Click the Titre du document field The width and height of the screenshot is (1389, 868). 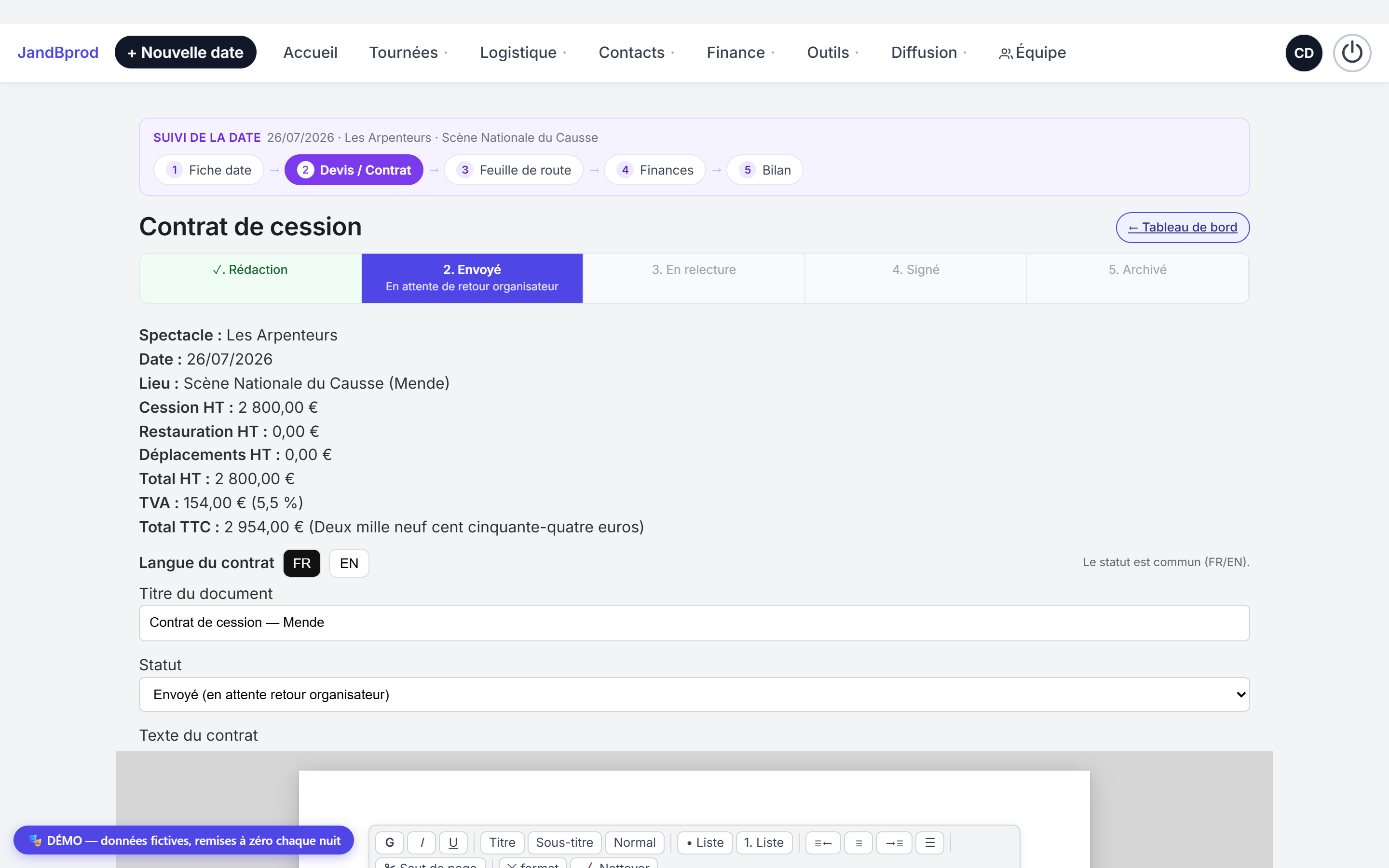tap(694, 623)
